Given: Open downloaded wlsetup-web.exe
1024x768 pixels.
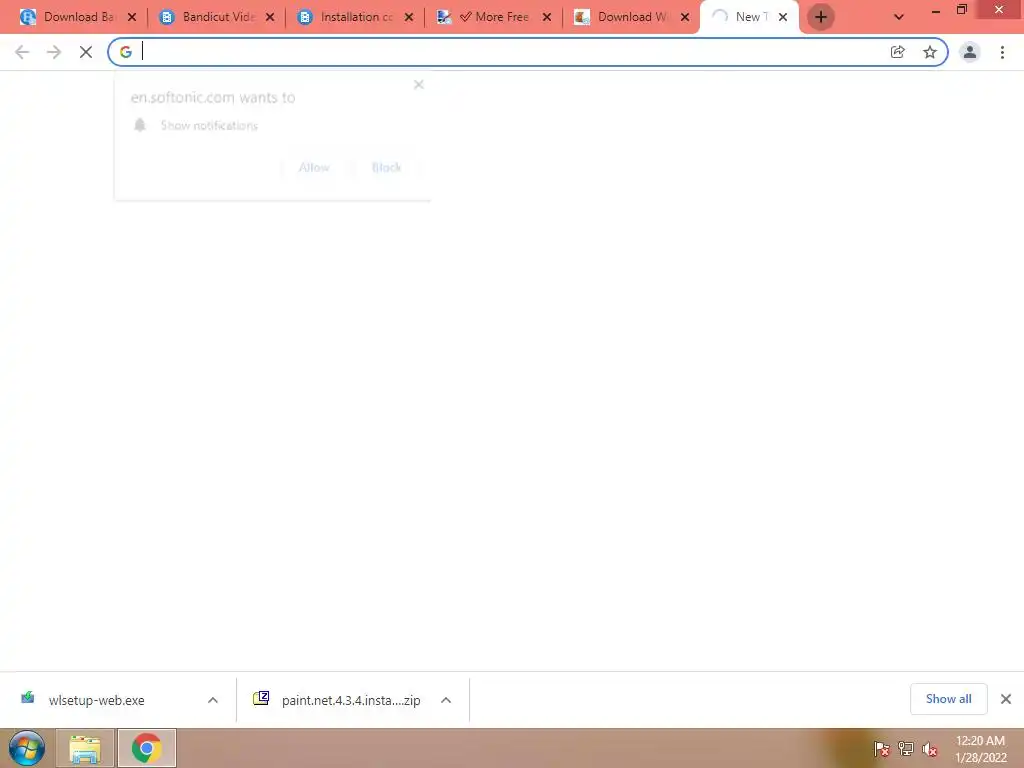Looking at the screenshot, I should click(x=96, y=700).
